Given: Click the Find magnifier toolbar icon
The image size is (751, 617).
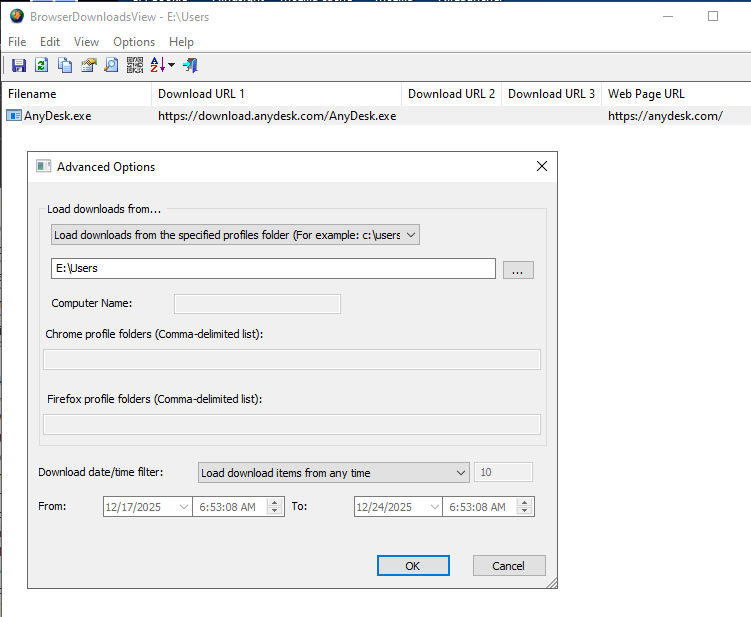Looking at the screenshot, I should 111,65.
